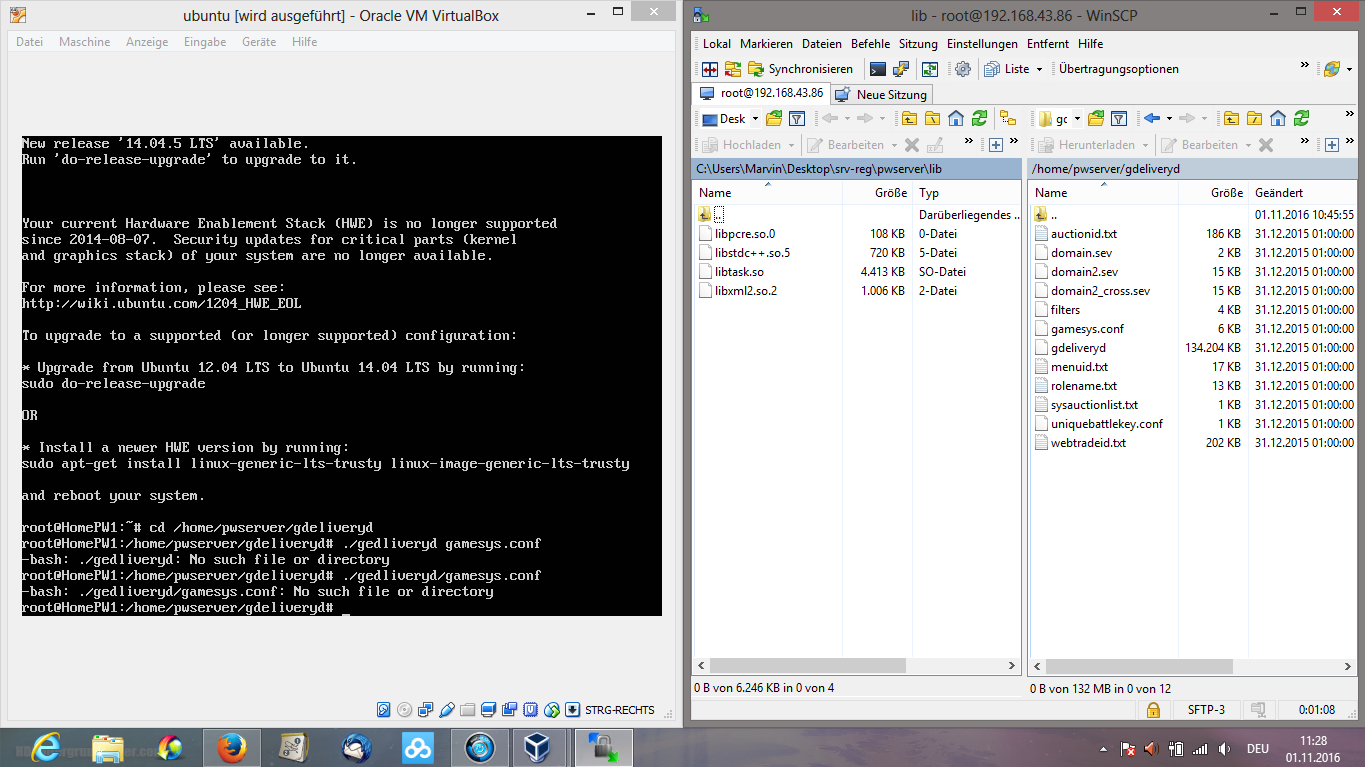The width and height of the screenshot is (1365, 767).
Task: Open WinSCP preferences gear icon
Action: click(963, 69)
